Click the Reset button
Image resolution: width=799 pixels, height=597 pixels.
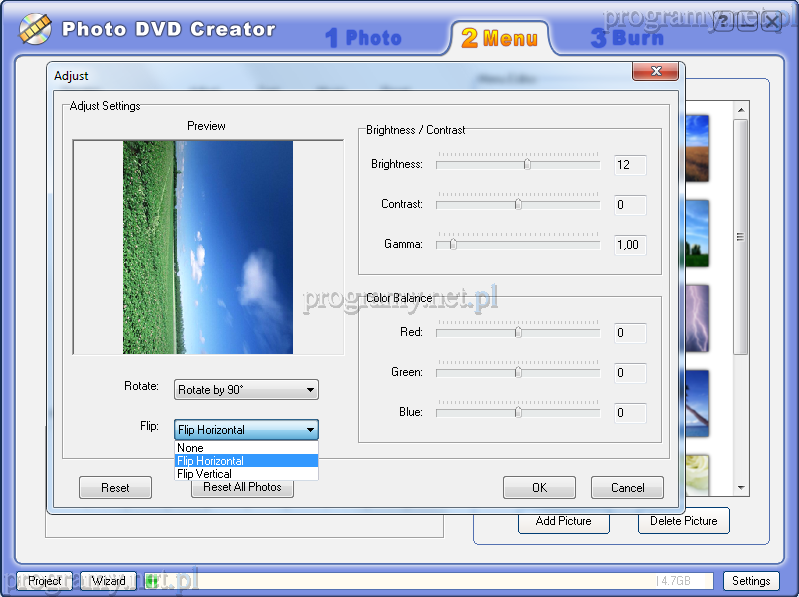[115, 488]
